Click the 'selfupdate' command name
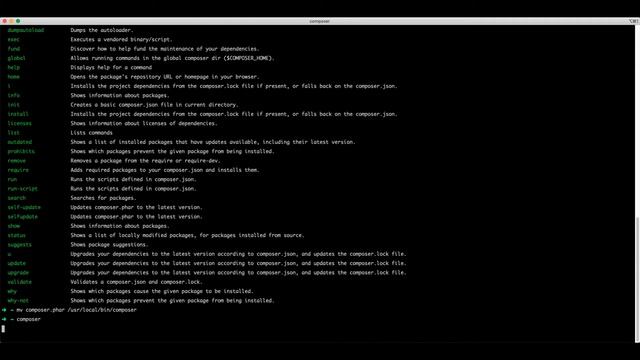Screen dimensions: 640x360 [x=22, y=217]
